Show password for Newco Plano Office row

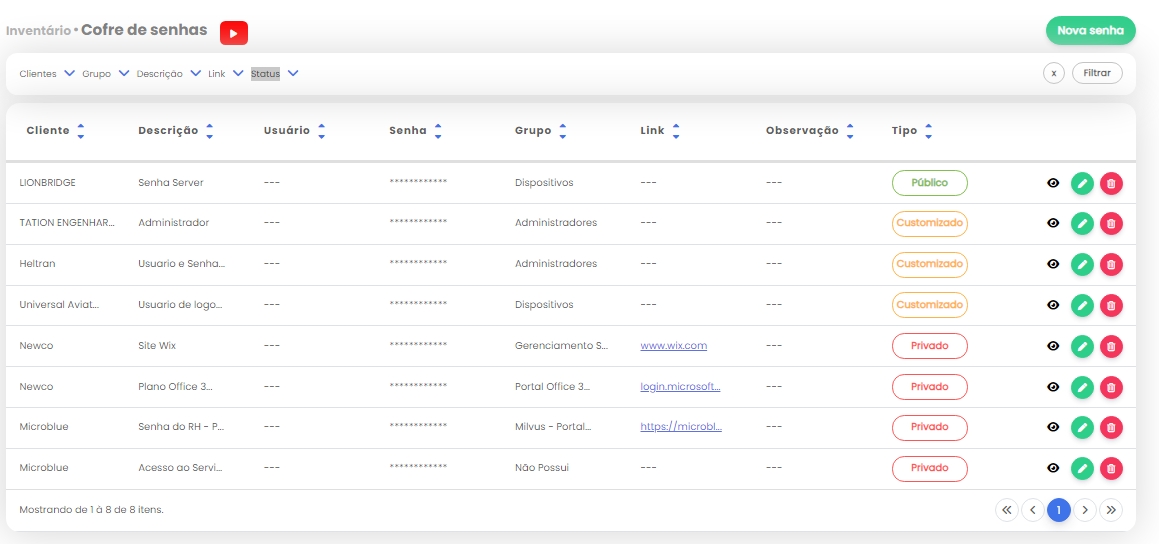[x=1053, y=387]
